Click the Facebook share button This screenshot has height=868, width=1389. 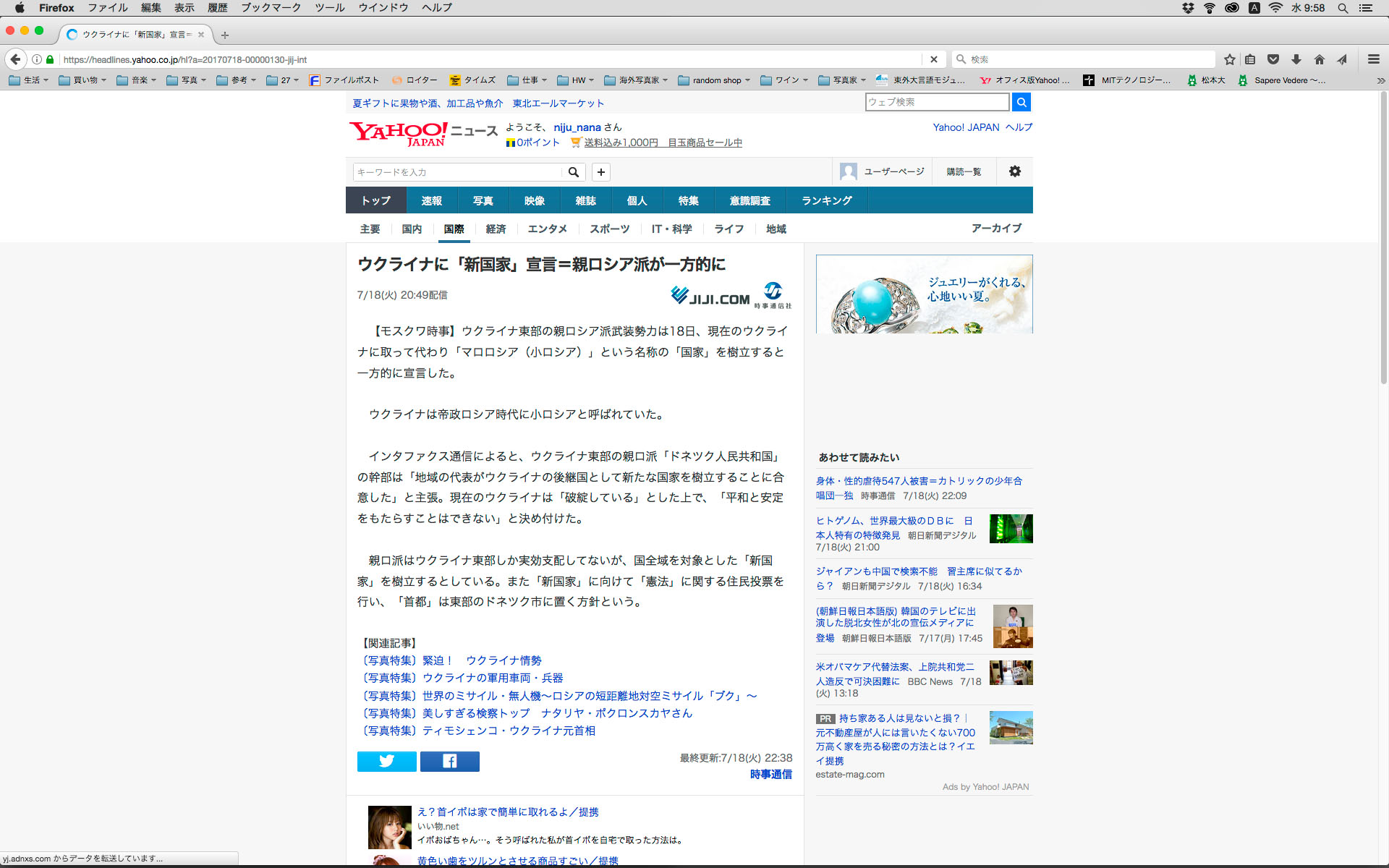[x=449, y=761]
